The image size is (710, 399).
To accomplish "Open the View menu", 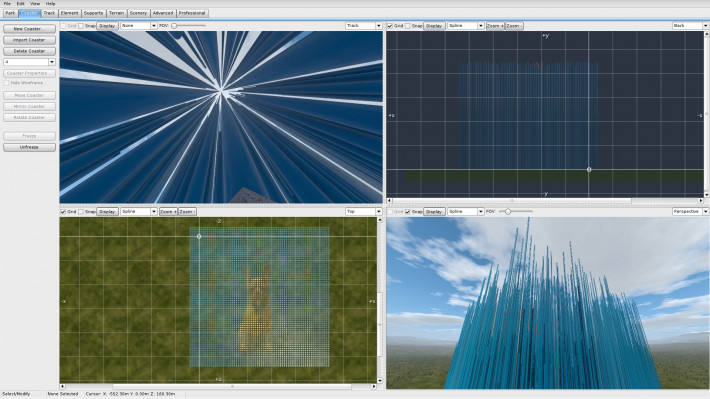I will [35, 4].
